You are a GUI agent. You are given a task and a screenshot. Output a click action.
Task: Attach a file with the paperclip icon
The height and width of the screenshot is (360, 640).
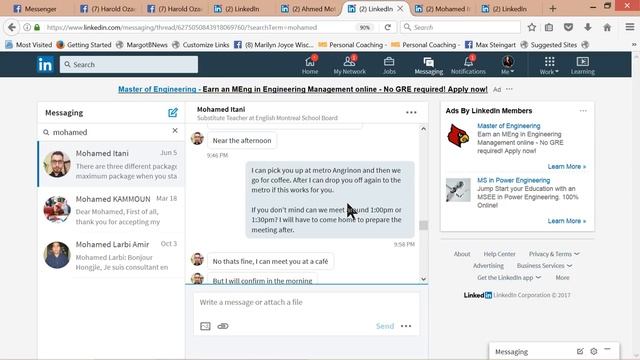click(x=223, y=326)
